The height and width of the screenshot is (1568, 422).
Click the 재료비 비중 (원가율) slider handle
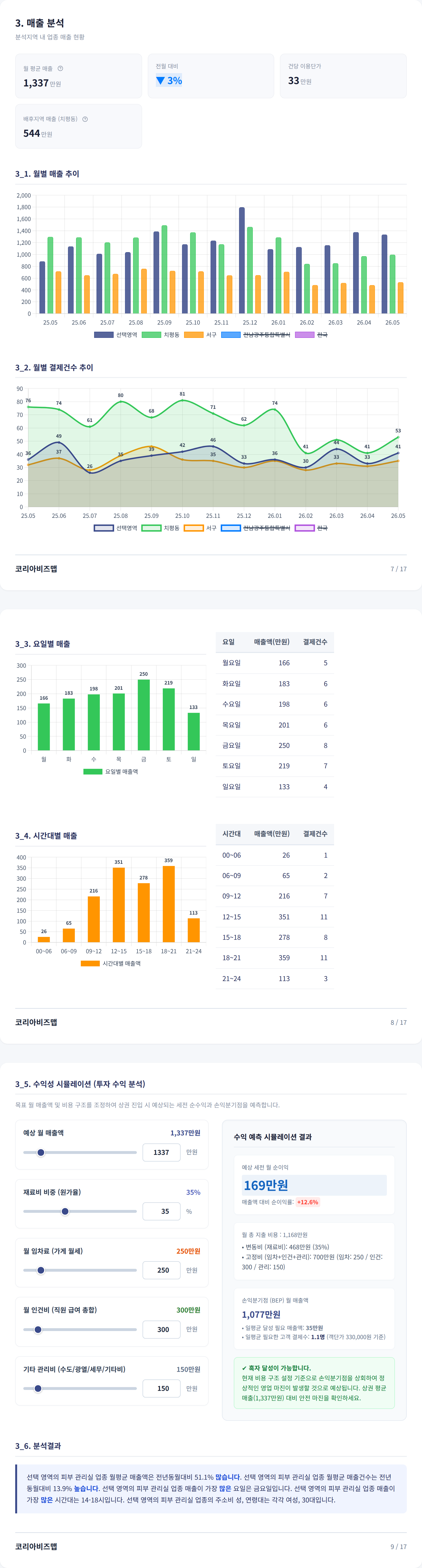65,1211
